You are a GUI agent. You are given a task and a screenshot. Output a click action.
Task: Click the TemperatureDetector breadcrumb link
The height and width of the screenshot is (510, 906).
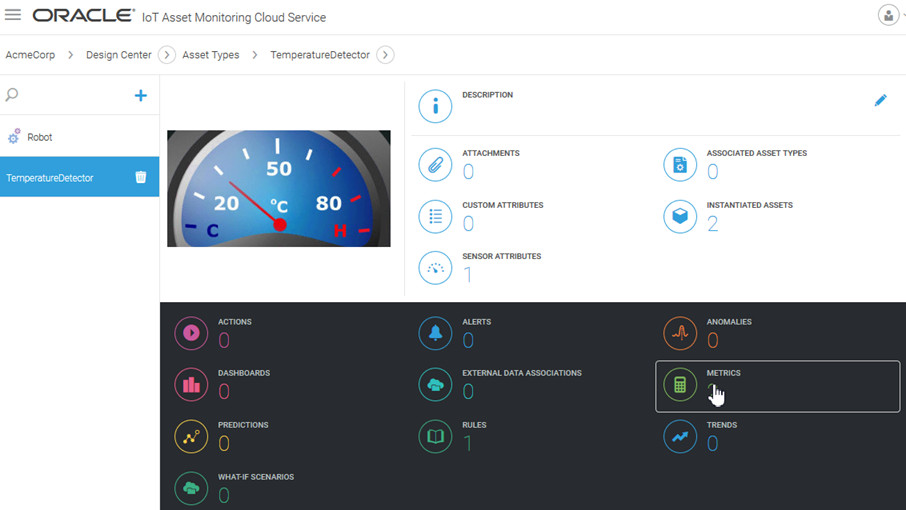(x=320, y=55)
